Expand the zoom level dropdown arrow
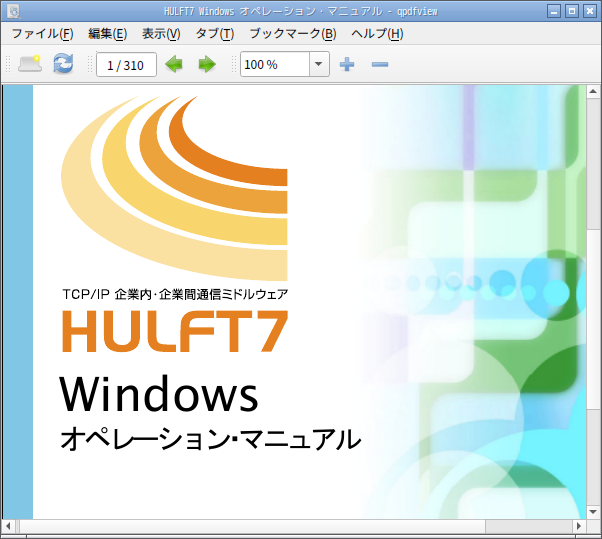Image resolution: width=602 pixels, height=539 pixels. point(319,64)
